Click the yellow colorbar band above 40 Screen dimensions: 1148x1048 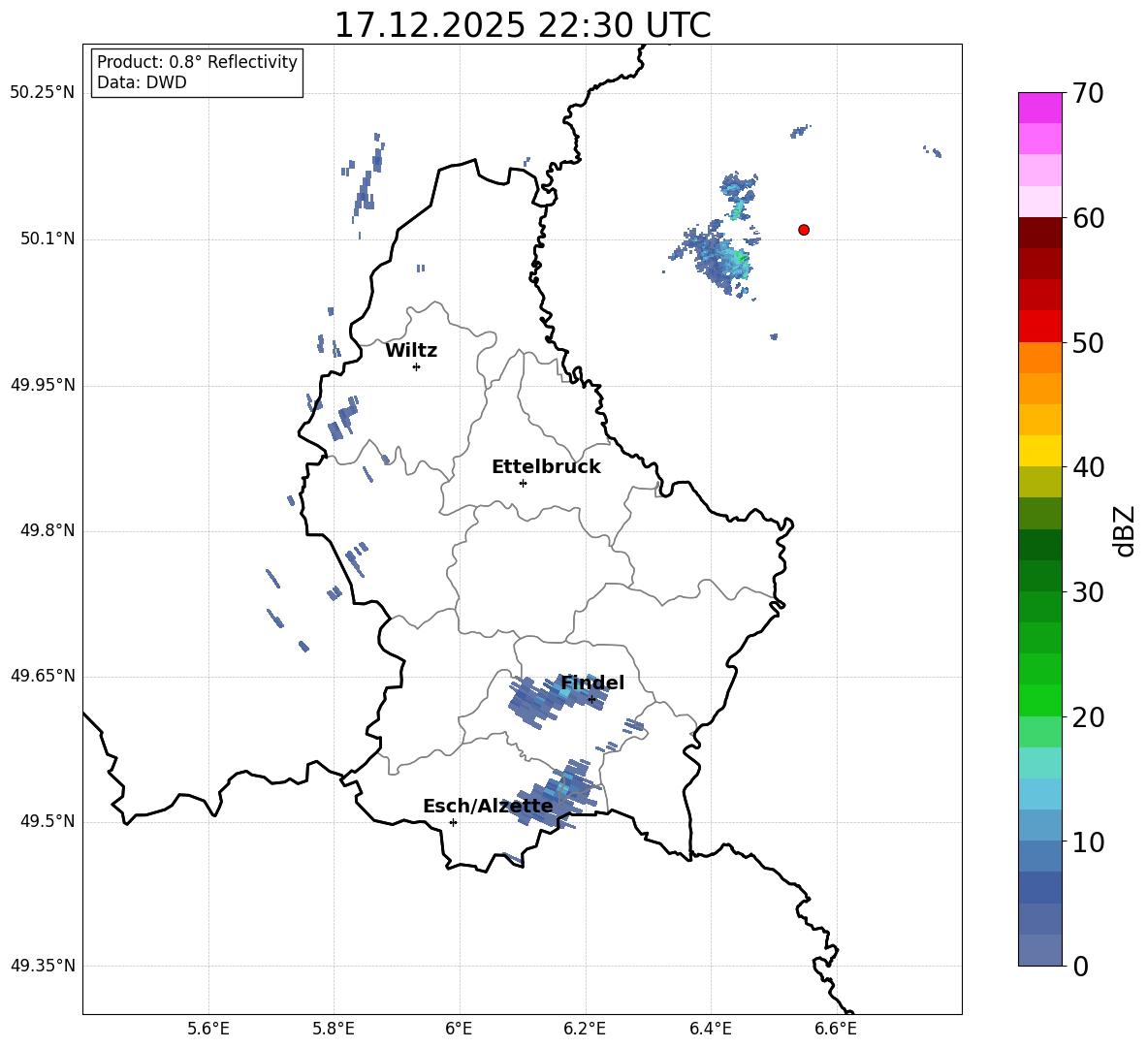tap(1039, 451)
